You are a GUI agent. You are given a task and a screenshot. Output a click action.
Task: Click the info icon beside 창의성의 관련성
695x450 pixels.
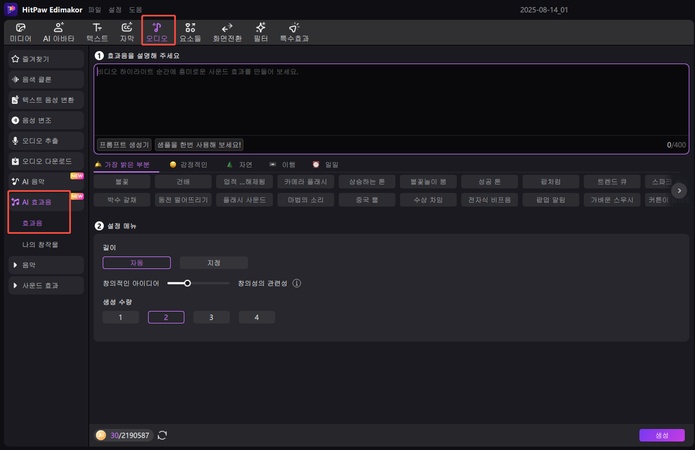tap(297, 283)
